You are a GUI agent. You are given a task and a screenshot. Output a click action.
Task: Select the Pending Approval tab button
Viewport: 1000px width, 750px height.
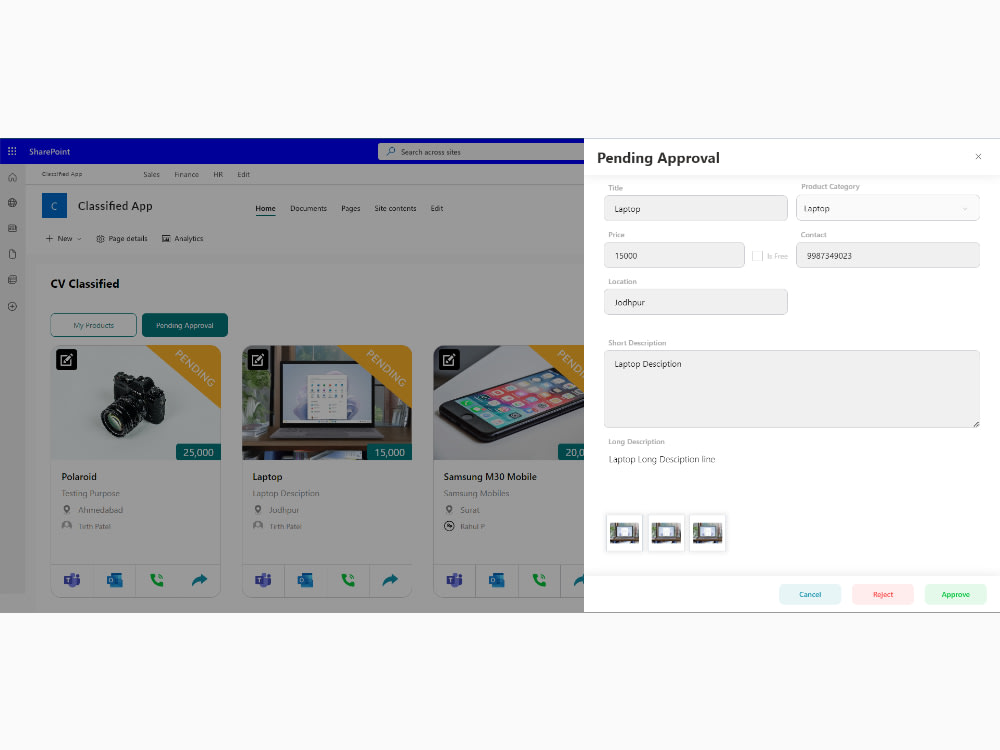tap(185, 325)
